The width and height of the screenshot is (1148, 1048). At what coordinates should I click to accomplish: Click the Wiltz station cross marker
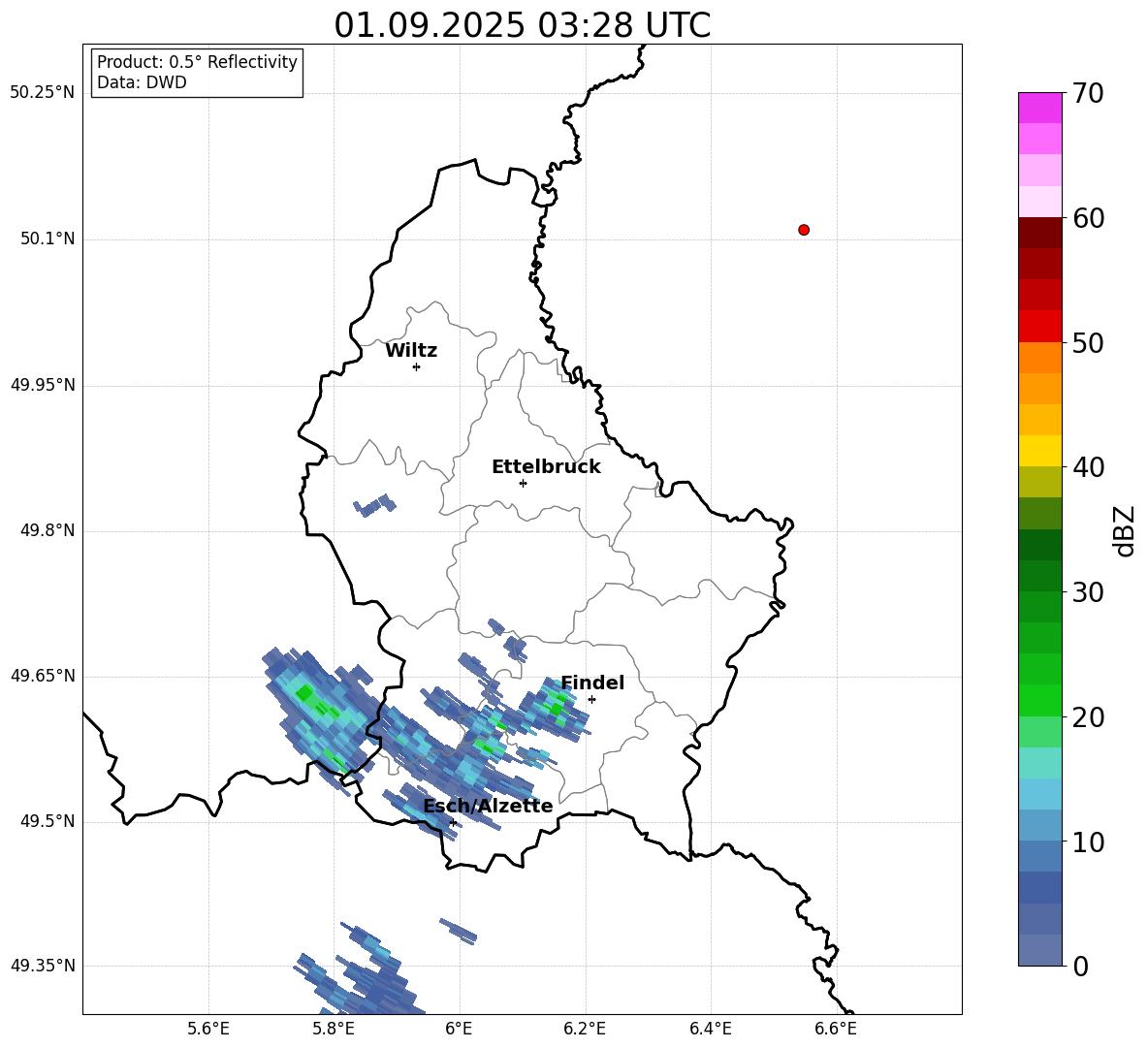pyautogui.click(x=417, y=366)
